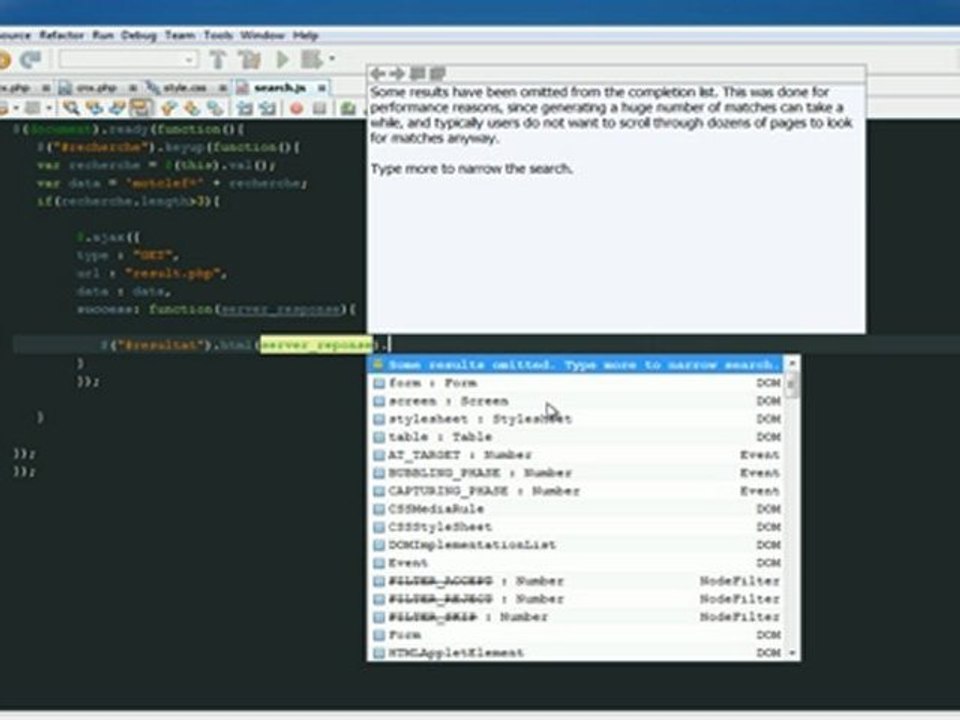Click completion list scrollbar down arrow
The height and width of the screenshot is (720, 960).
pyautogui.click(x=792, y=653)
